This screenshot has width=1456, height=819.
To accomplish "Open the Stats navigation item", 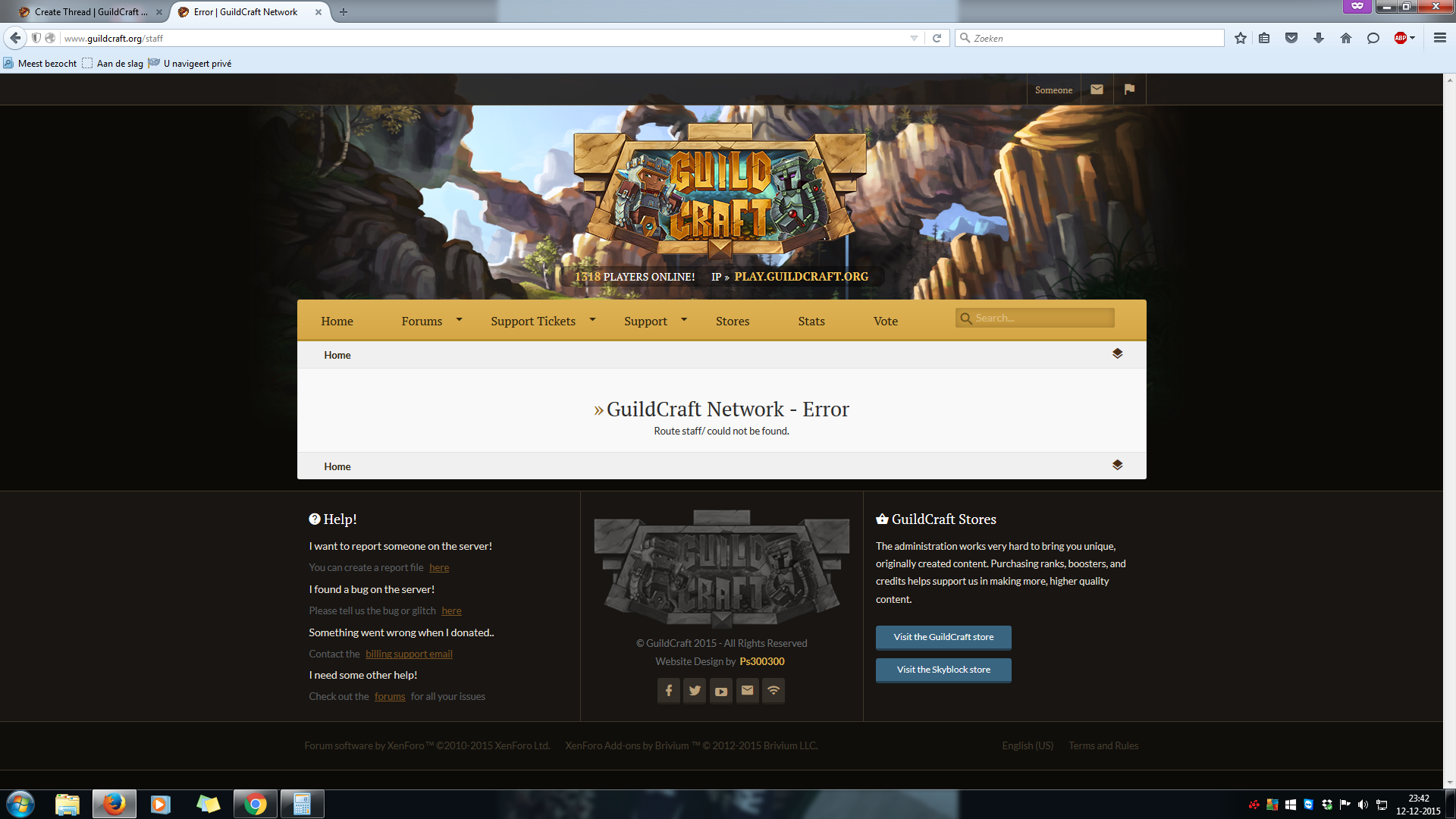I will click(811, 321).
